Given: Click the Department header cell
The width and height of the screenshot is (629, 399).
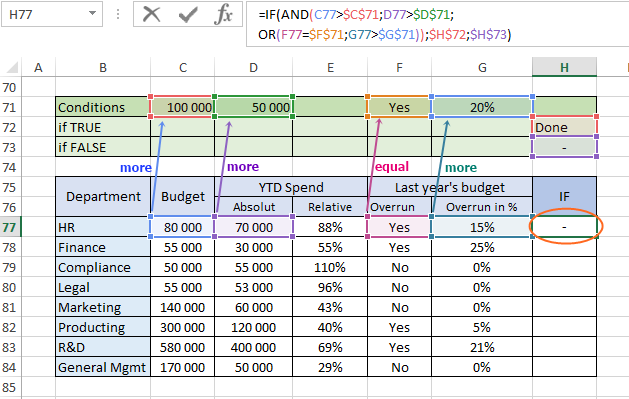Looking at the screenshot, I should 103,196.
